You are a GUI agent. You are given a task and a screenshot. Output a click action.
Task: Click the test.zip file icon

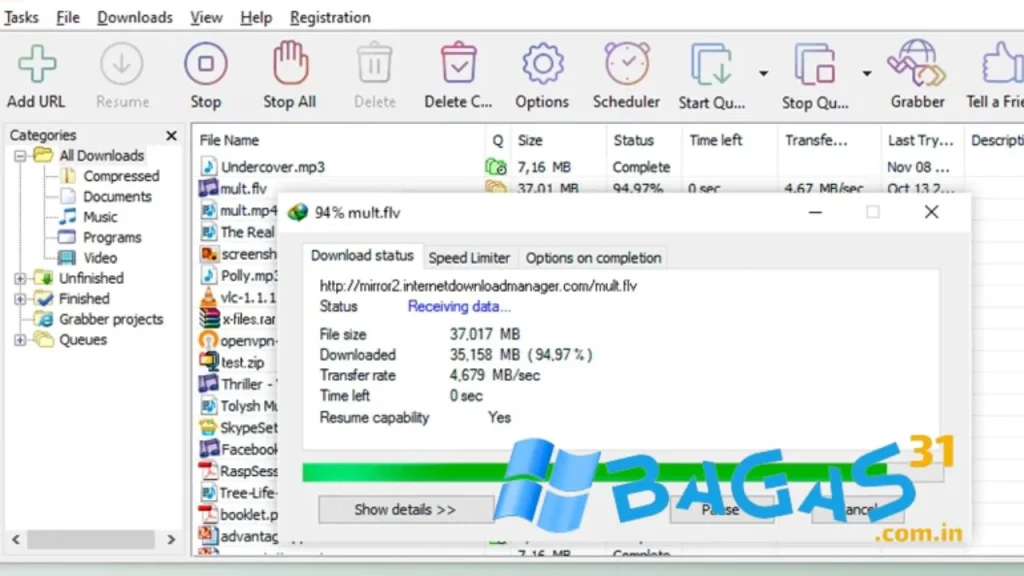point(209,362)
